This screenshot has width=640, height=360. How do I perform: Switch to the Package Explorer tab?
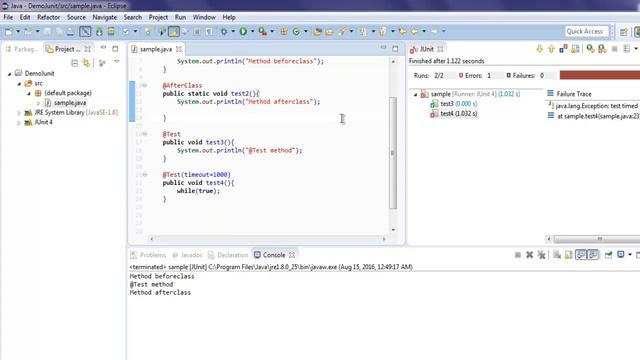22,49
